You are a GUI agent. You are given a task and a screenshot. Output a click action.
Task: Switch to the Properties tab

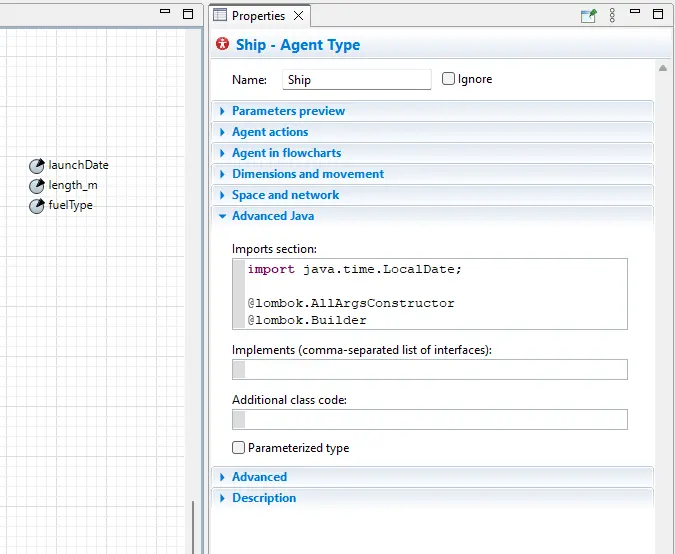[x=258, y=16]
